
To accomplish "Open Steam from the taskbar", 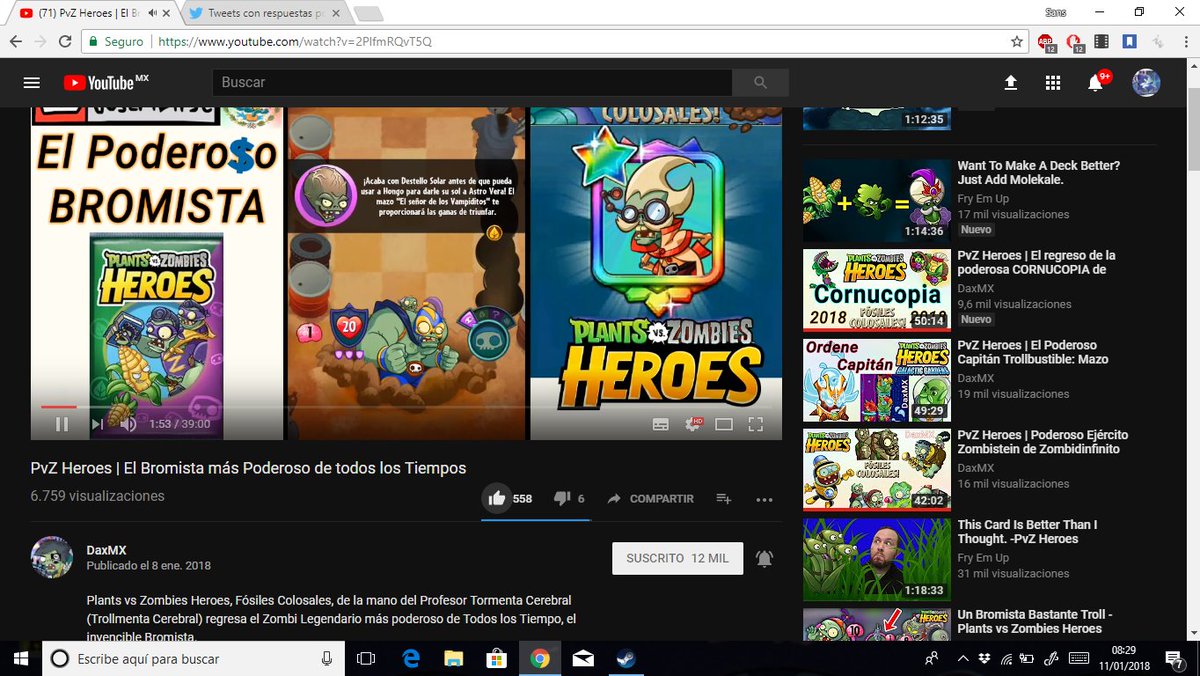I will [x=626, y=658].
